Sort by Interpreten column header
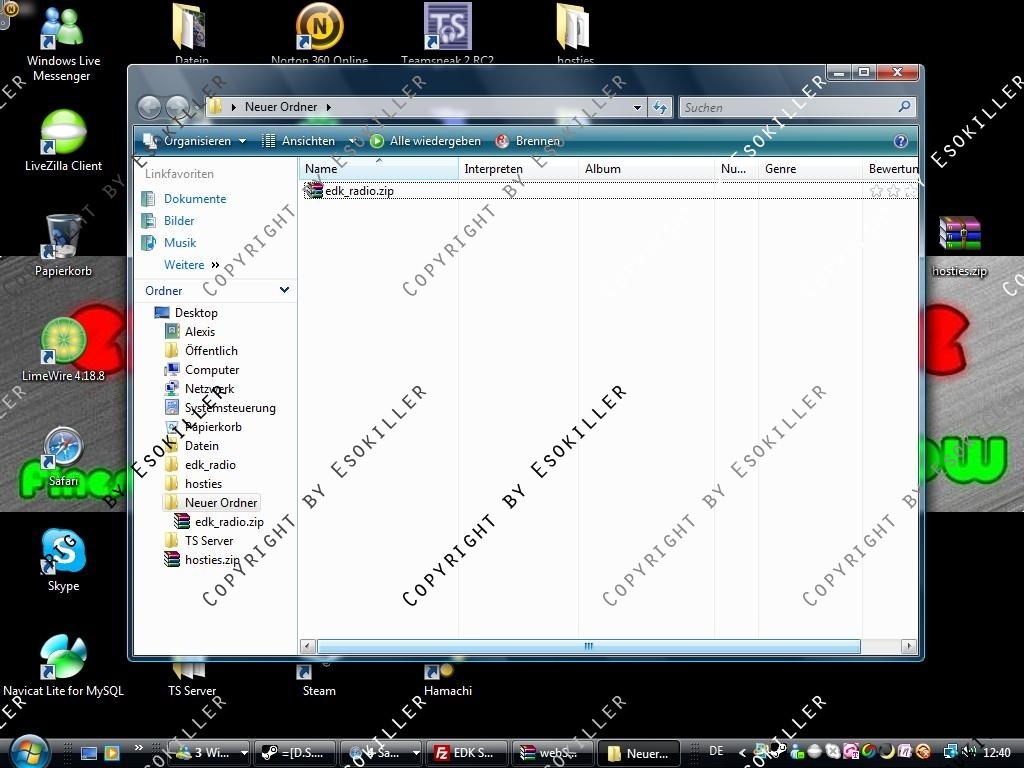 tap(519, 168)
